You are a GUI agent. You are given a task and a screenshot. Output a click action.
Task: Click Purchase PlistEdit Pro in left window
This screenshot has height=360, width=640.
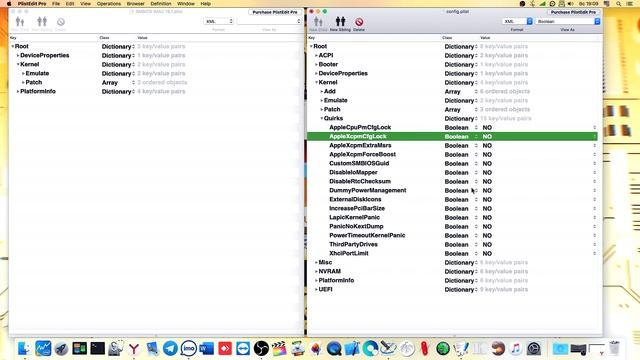click(275, 12)
